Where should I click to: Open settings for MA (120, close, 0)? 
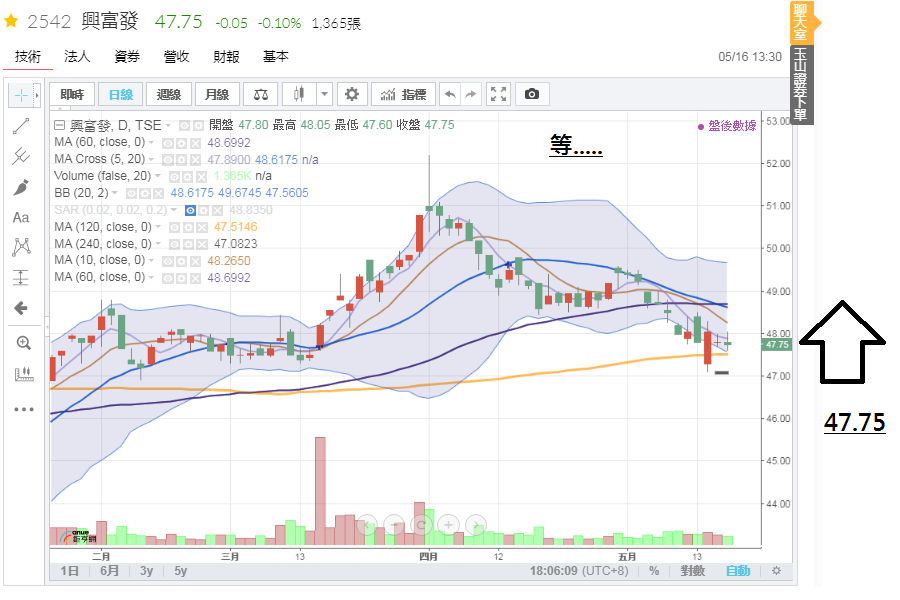[188, 227]
